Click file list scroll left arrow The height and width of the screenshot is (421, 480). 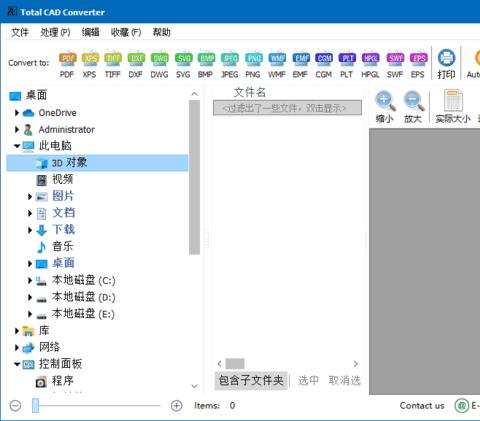point(219,364)
